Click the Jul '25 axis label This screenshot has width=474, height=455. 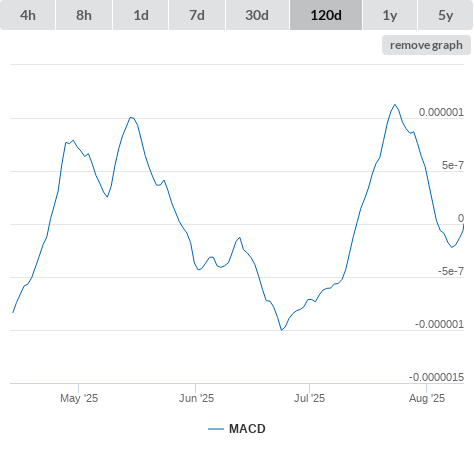(309, 398)
